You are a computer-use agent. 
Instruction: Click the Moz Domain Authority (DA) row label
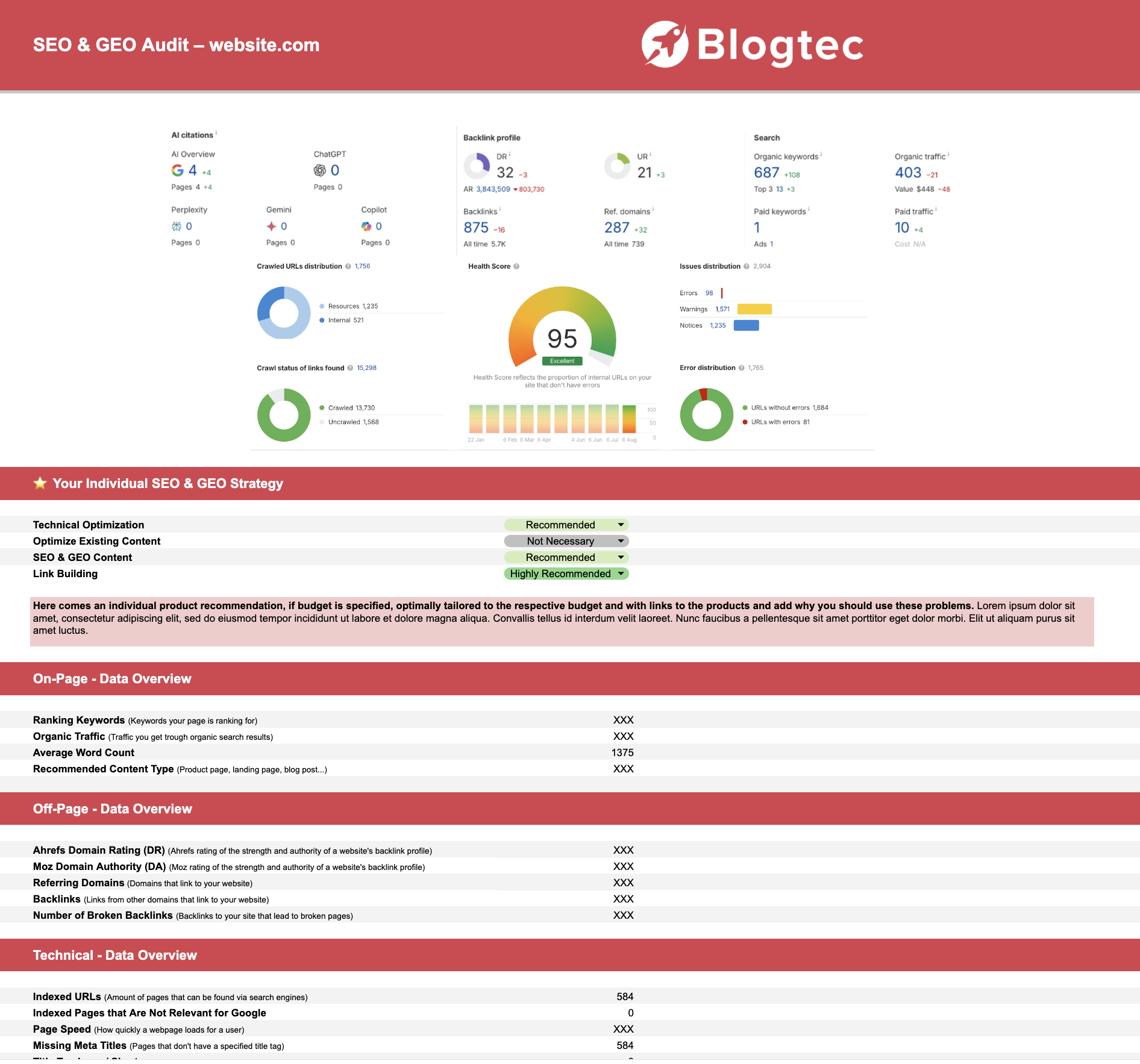point(229,866)
